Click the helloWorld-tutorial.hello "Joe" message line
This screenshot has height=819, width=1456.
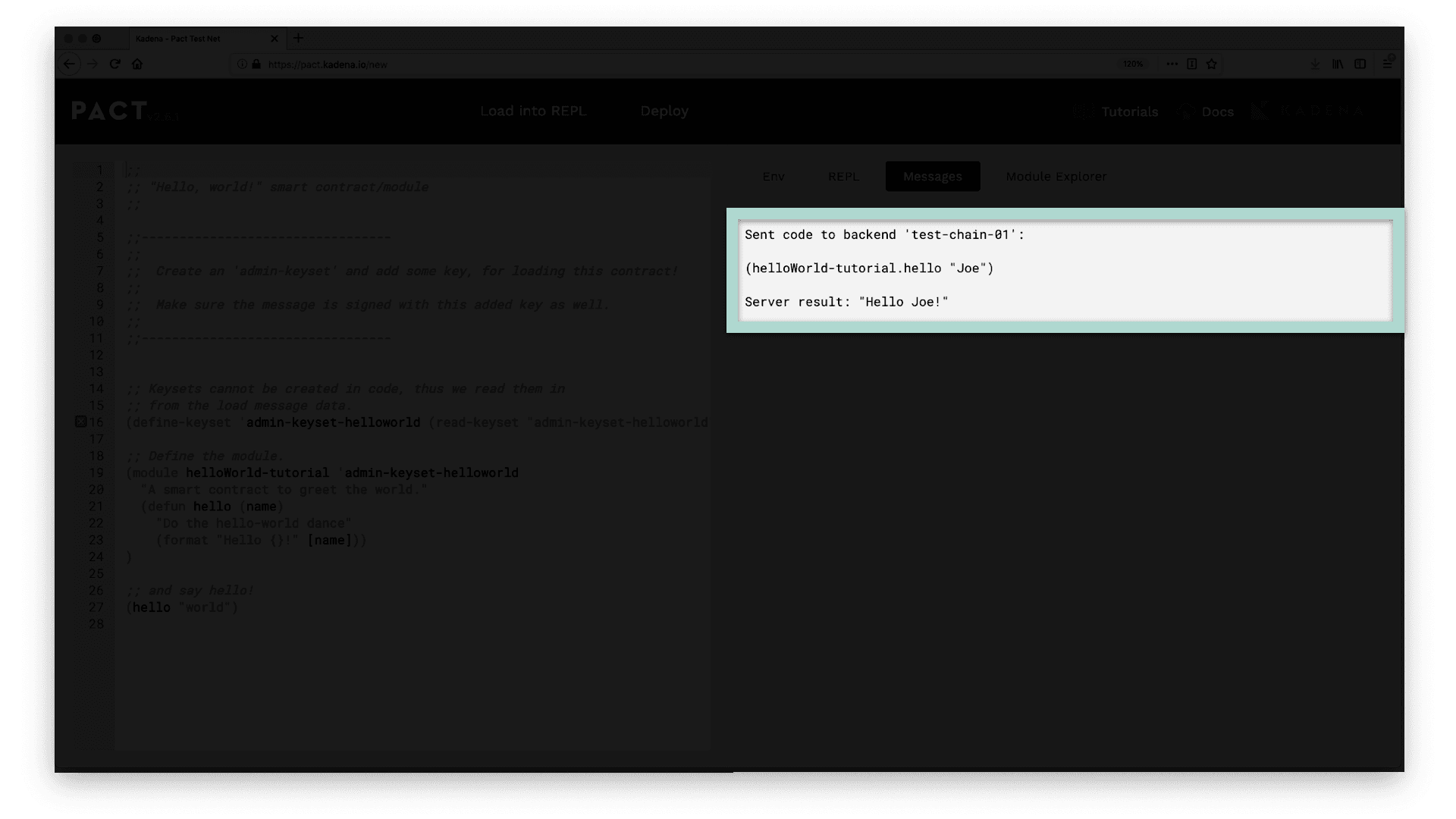(869, 268)
